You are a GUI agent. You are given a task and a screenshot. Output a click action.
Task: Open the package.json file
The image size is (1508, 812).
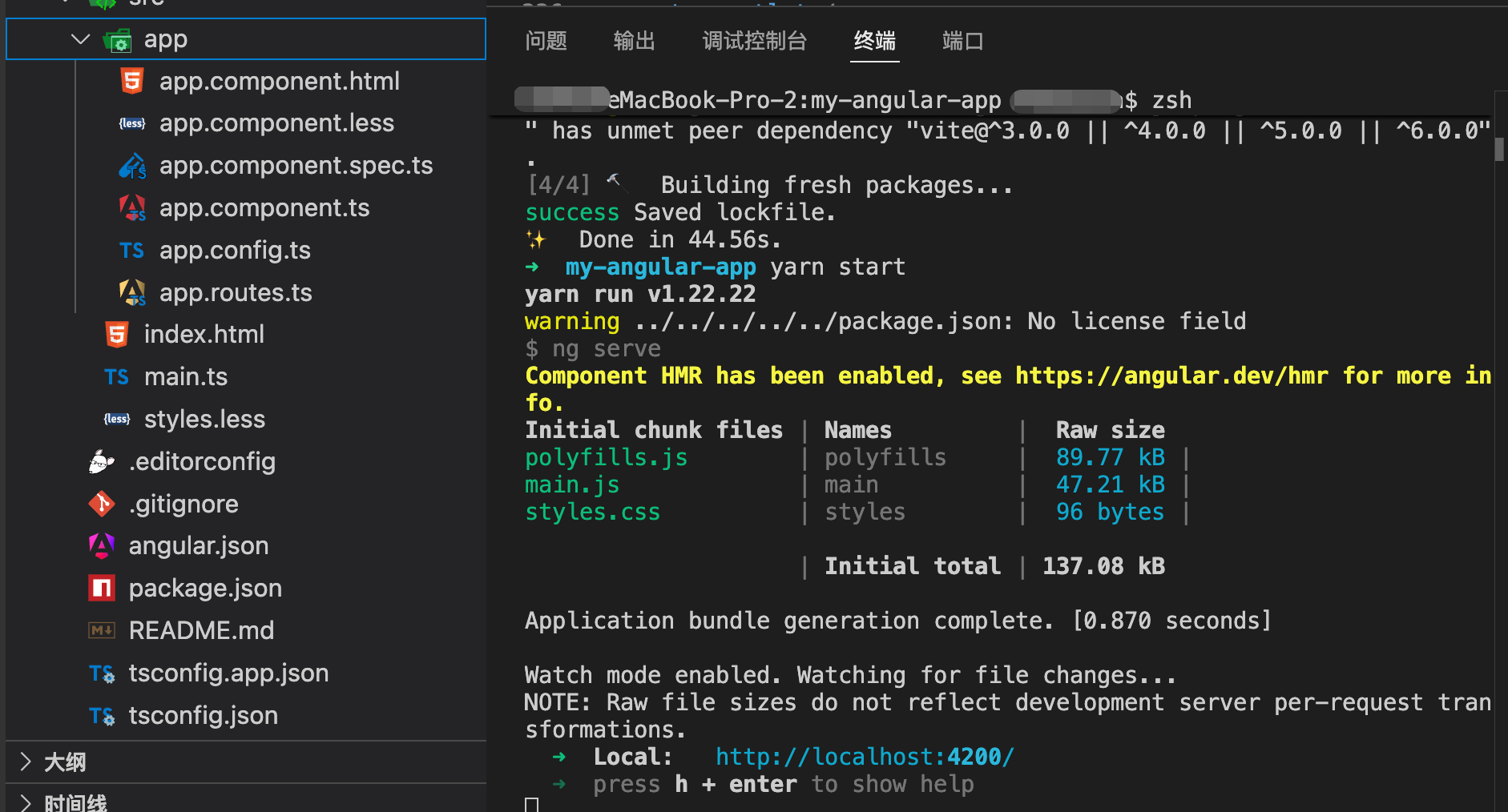205,589
